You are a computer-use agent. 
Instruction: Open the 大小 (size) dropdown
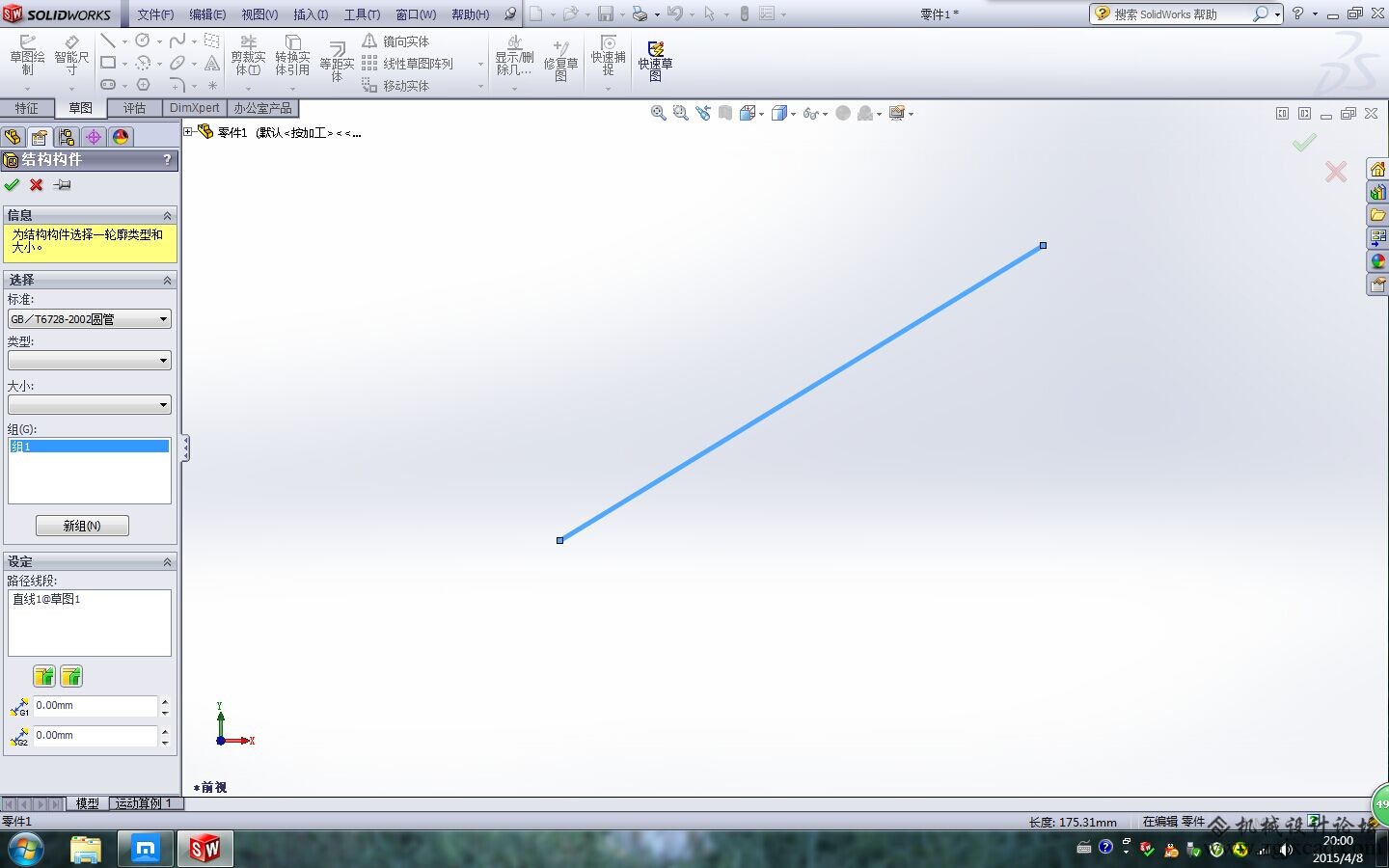click(x=90, y=404)
